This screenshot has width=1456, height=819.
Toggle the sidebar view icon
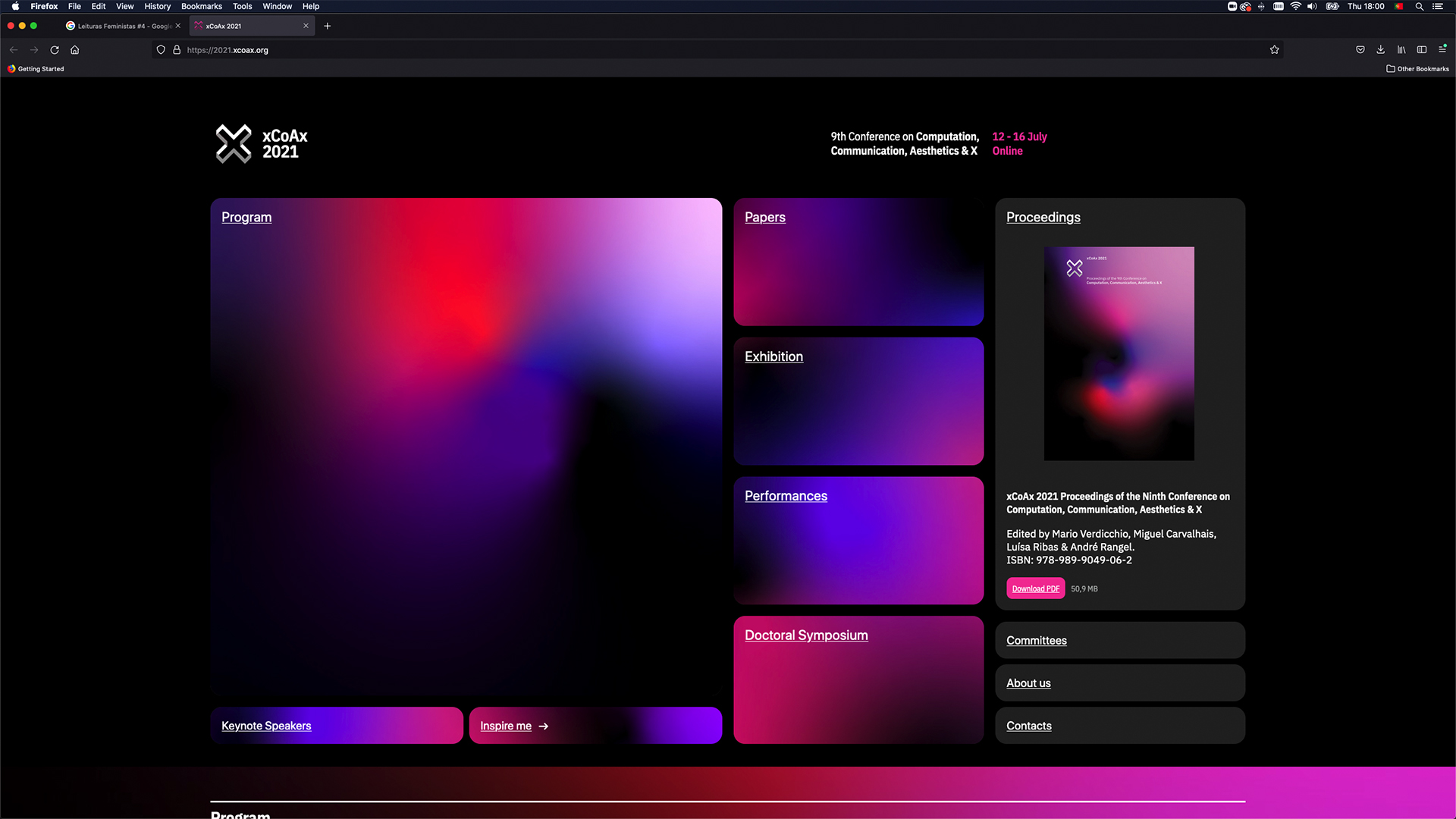[x=1422, y=50]
